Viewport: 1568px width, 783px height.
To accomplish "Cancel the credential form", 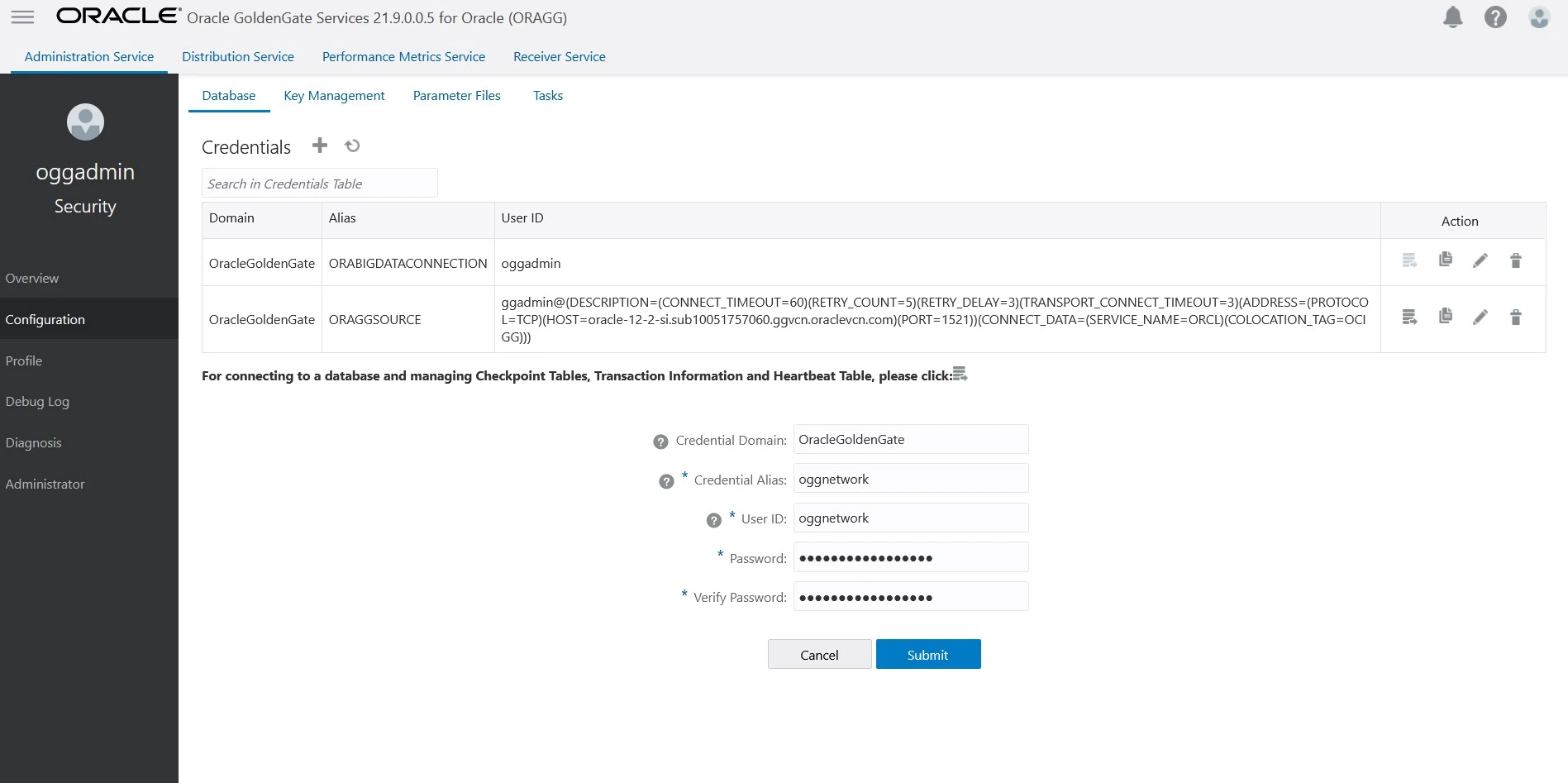I will click(x=819, y=654).
